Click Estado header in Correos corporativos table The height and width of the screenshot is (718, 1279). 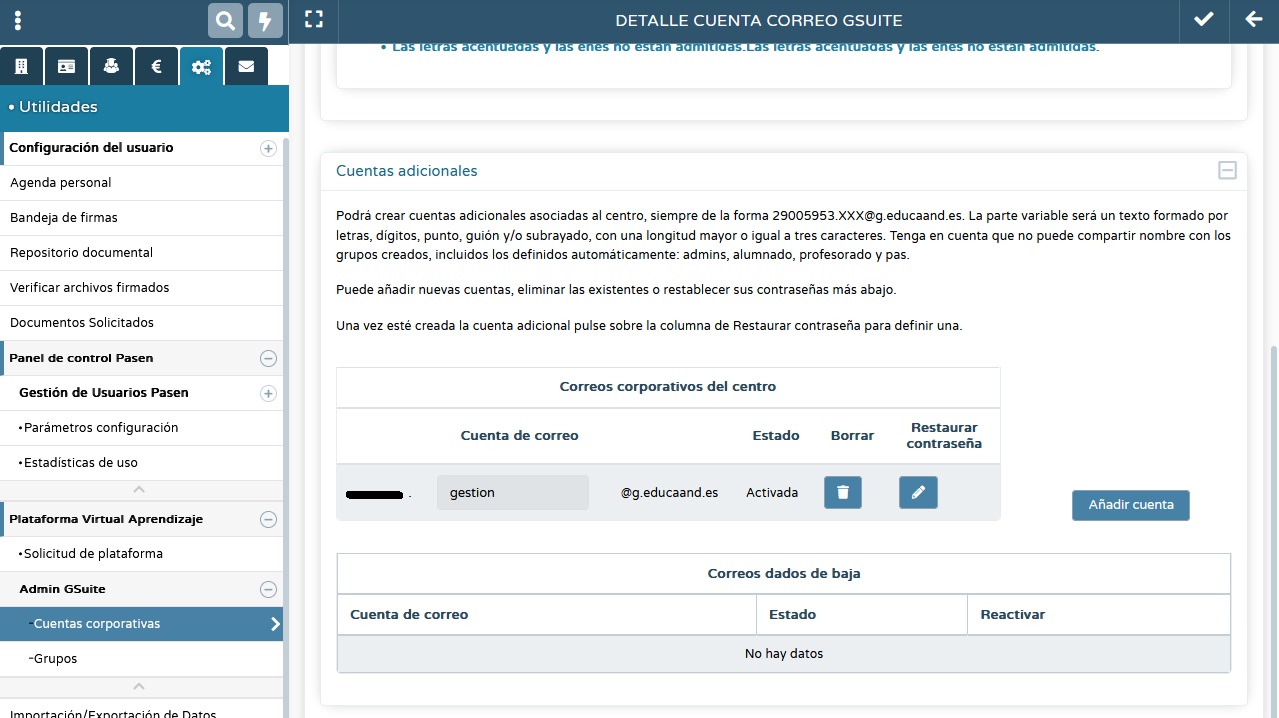[776, 436]
